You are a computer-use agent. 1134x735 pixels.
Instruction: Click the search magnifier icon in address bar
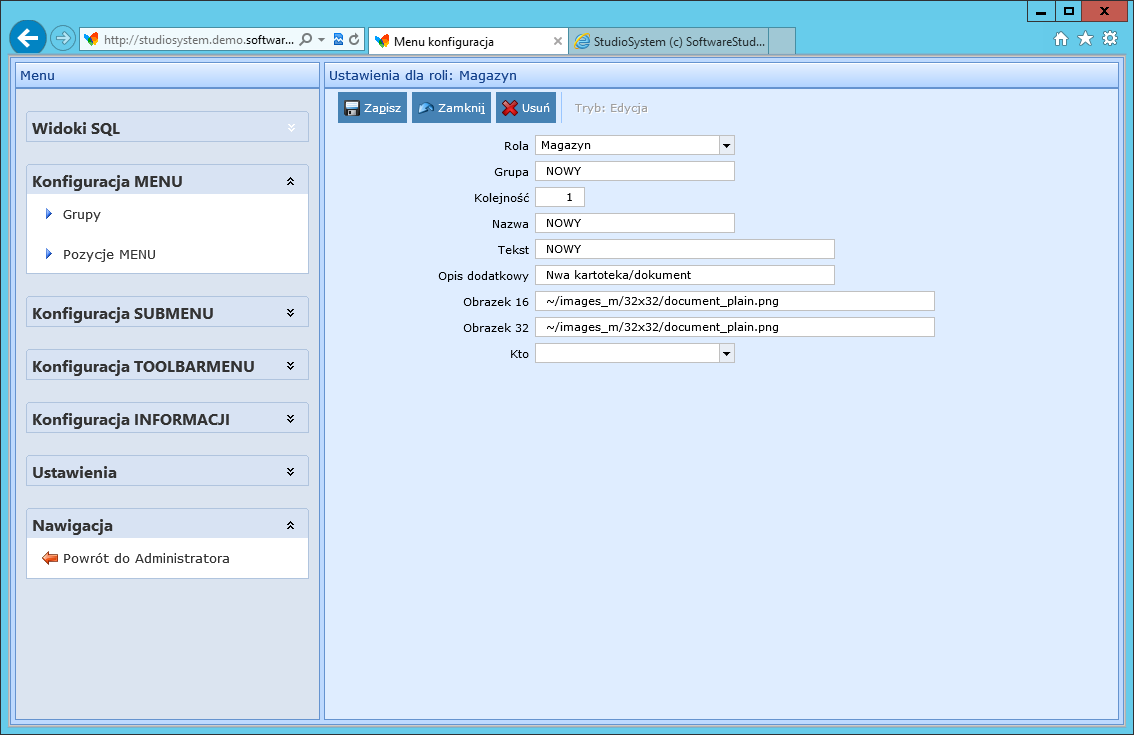[x=306, y=40]
